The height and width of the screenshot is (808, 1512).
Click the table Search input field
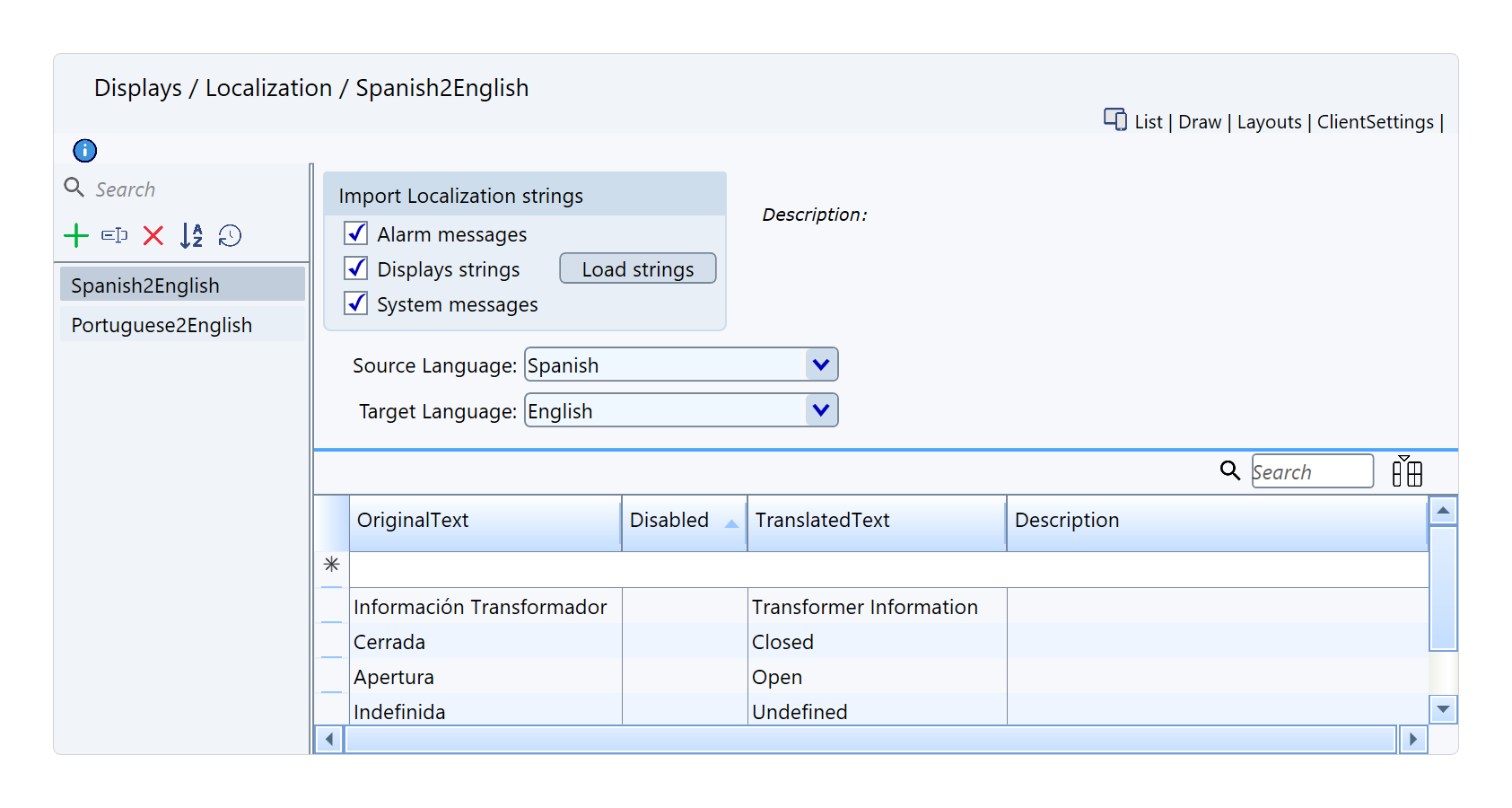point(1312,472)
